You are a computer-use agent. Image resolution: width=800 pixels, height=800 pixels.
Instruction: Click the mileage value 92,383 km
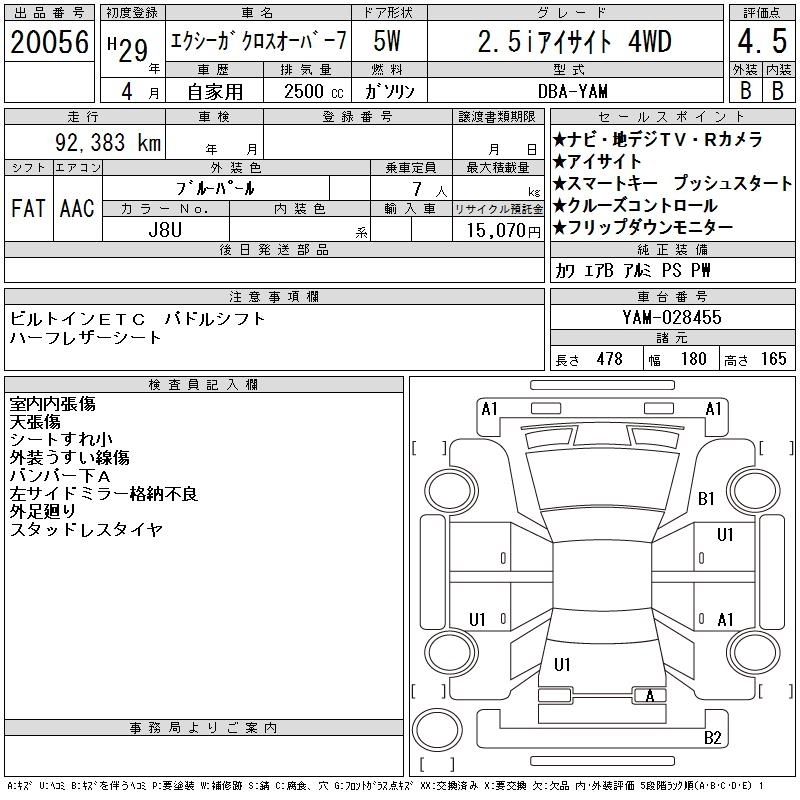coord(107,143)
